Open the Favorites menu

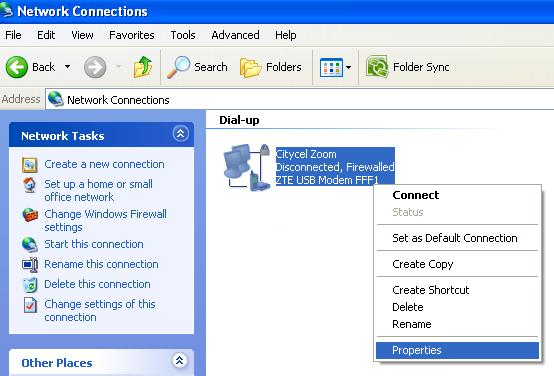131,35
